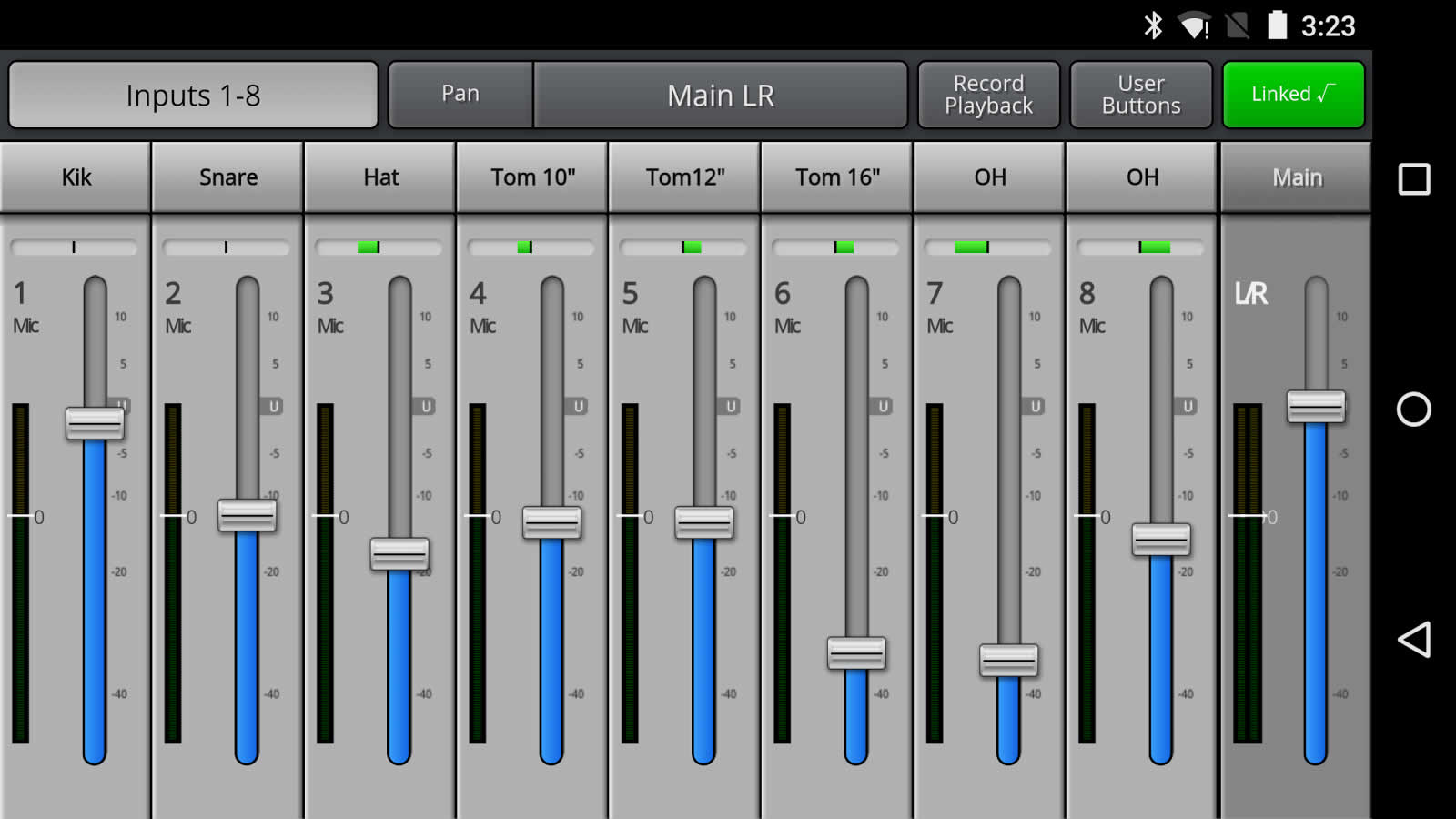Click the Bluetooth status icon

pos(1153,25)
